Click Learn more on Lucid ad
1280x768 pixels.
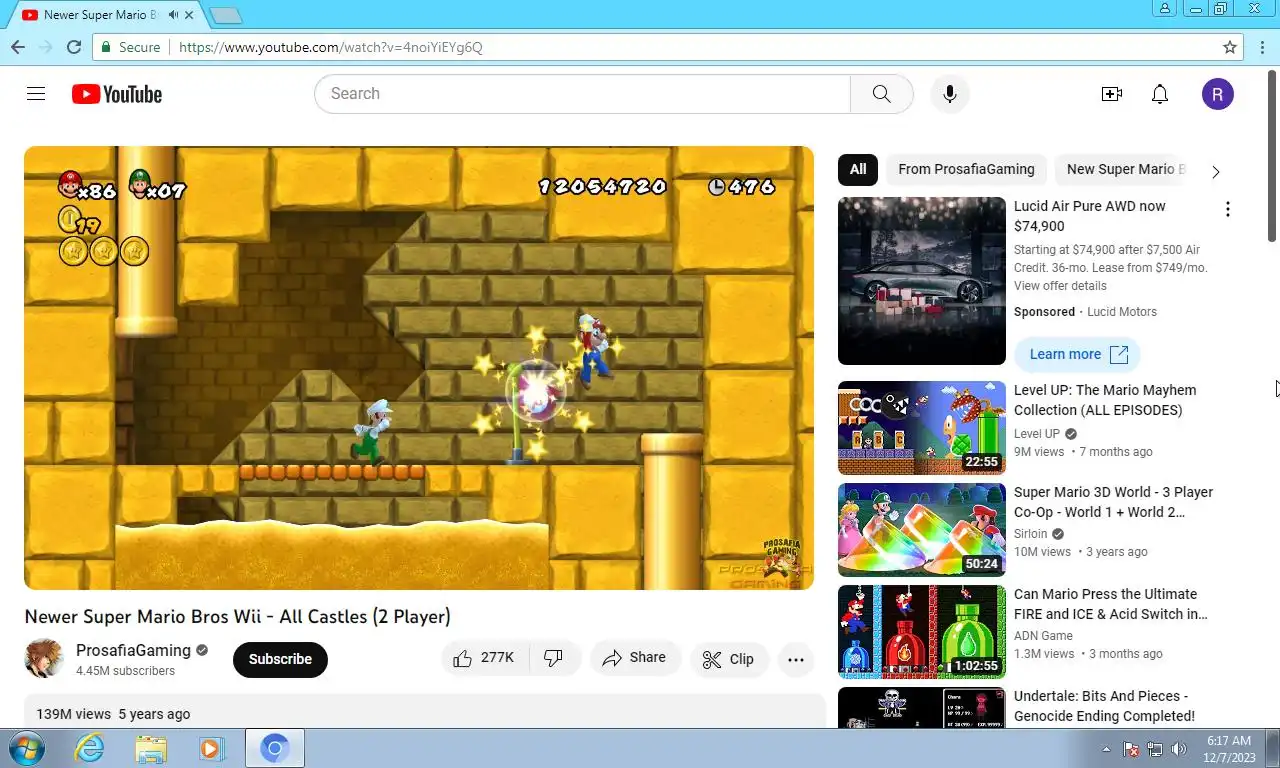pyautogui.click(x=1078, y=354)
